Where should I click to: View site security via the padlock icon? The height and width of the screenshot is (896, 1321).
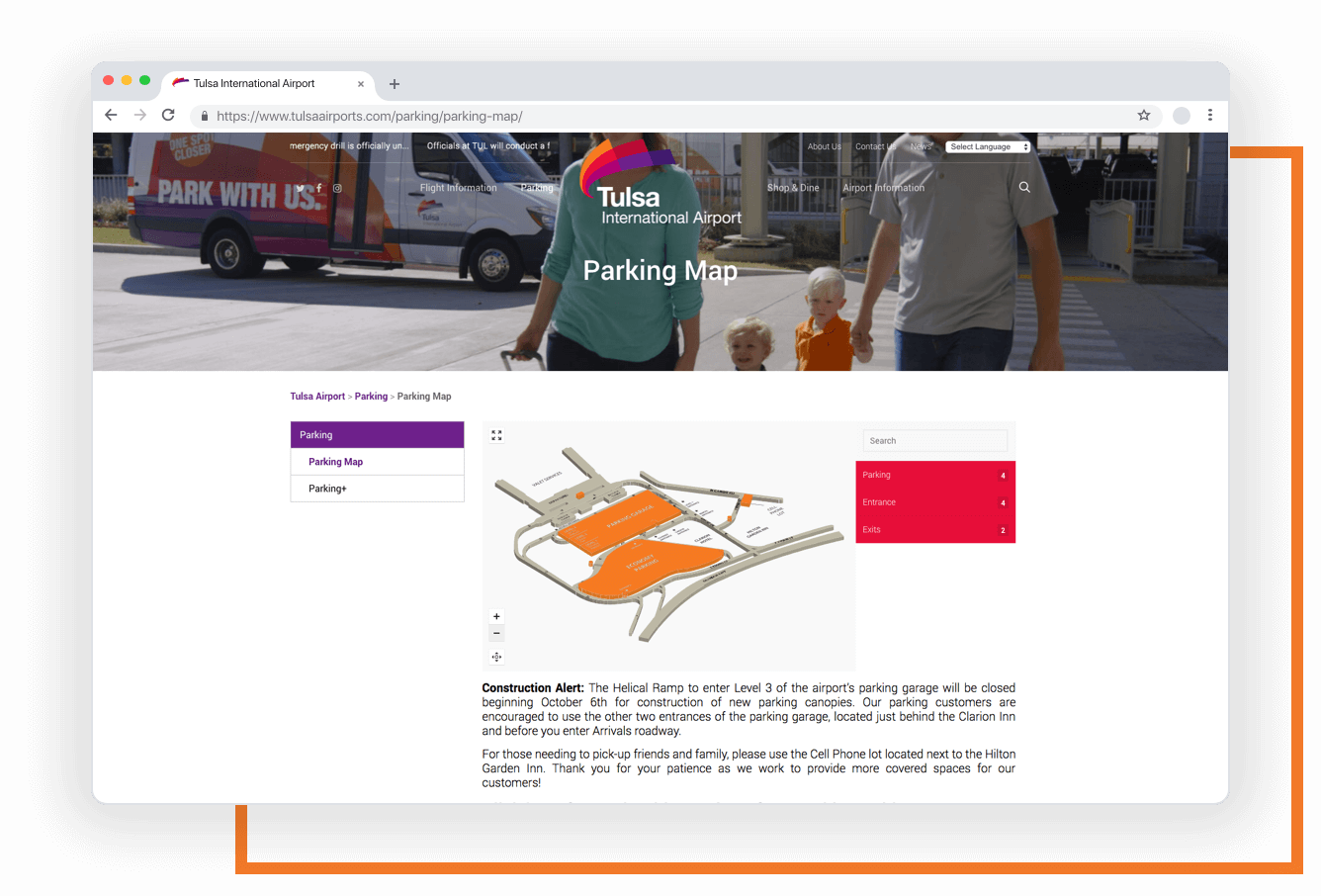point(205,116)
